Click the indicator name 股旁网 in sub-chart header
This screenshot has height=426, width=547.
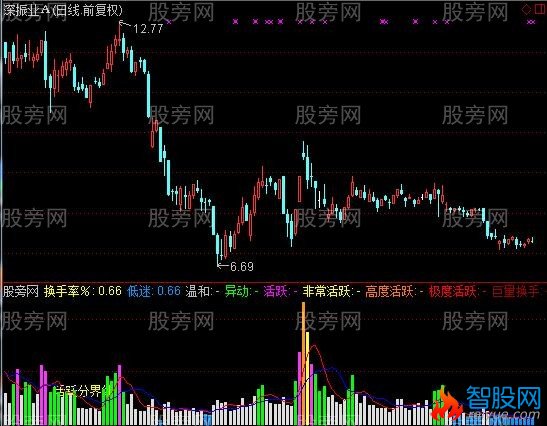coord(21,291)
